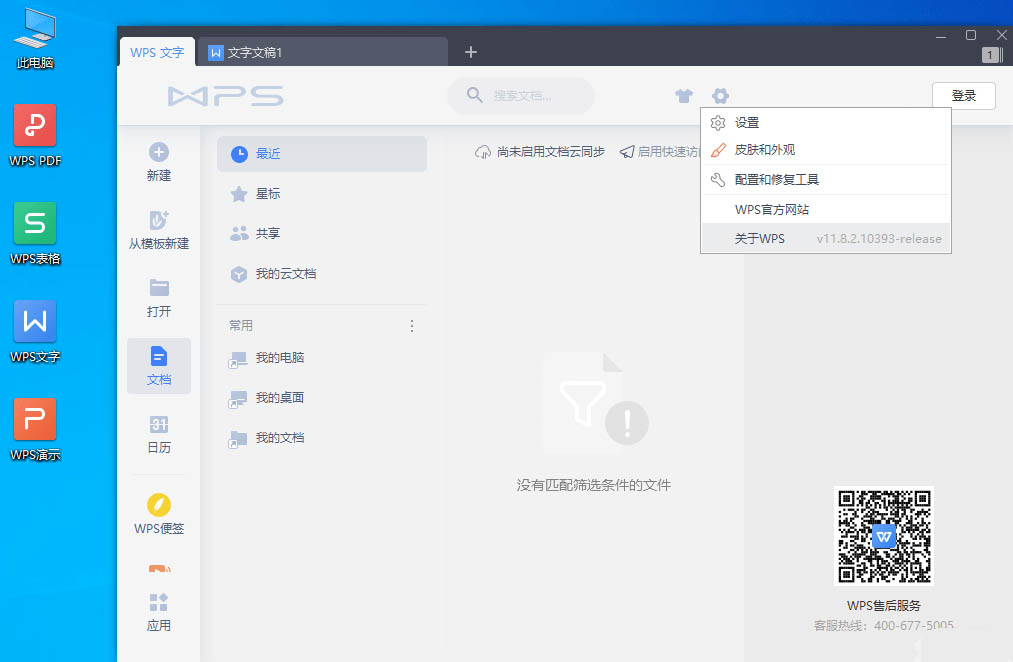Open 我的桌面 location
The height and width of the screenshot is (662, 1013).
[x=322, y=398]
